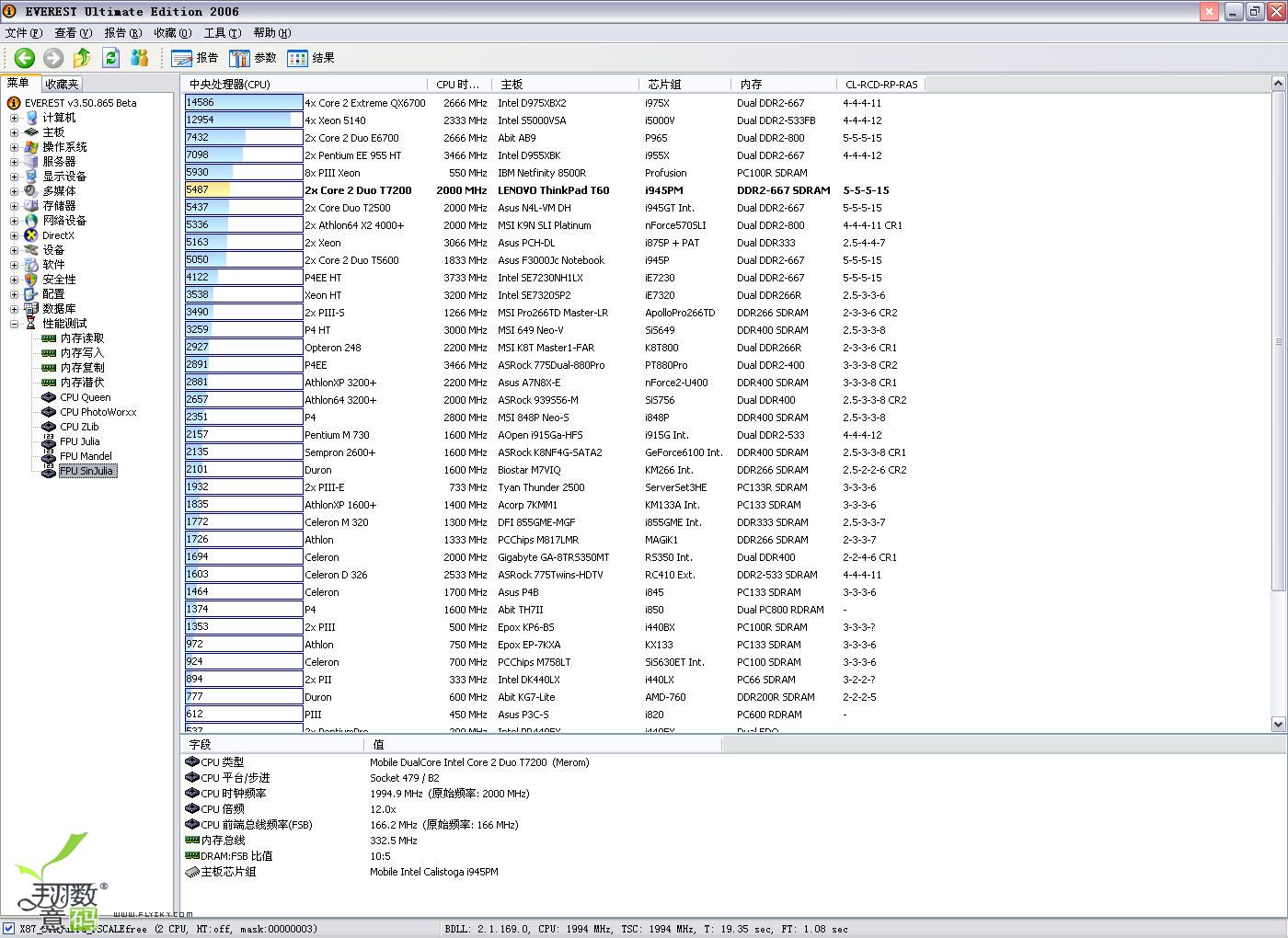1288x938 pixels.
Task: Sort by 中央处理器(CPU) column header
Action: click(305, 84)
